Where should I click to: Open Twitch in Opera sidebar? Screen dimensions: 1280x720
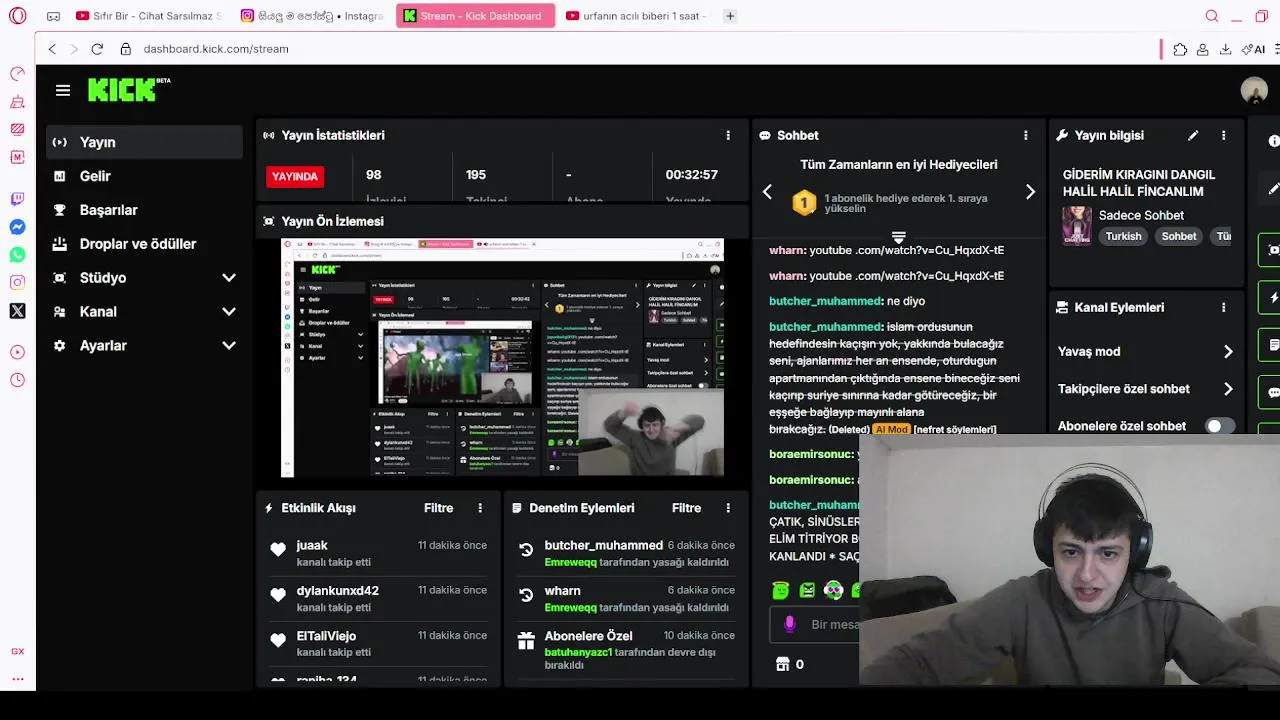(17, 199)
